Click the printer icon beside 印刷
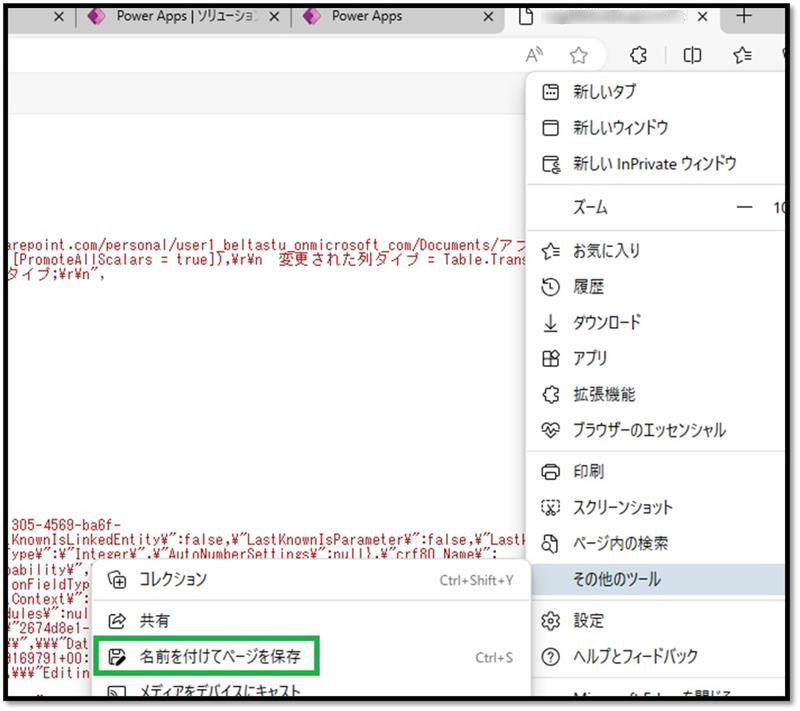 pyautogui.click(x=550, y=472)
